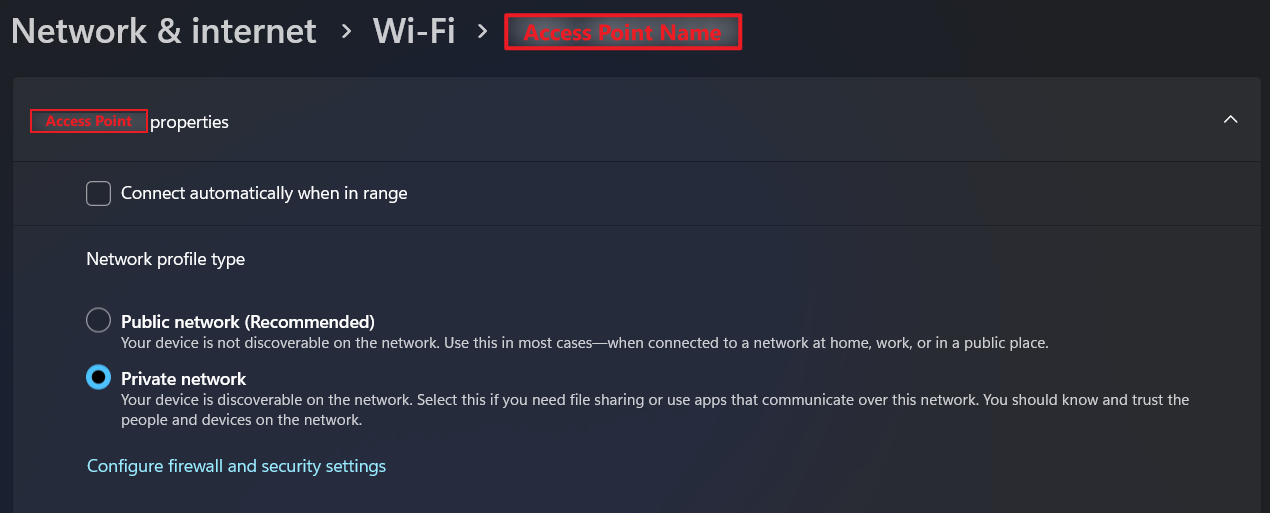Click empty space in properties header bar
This screenshot has height=513, width=1270.
click(700, 121)
